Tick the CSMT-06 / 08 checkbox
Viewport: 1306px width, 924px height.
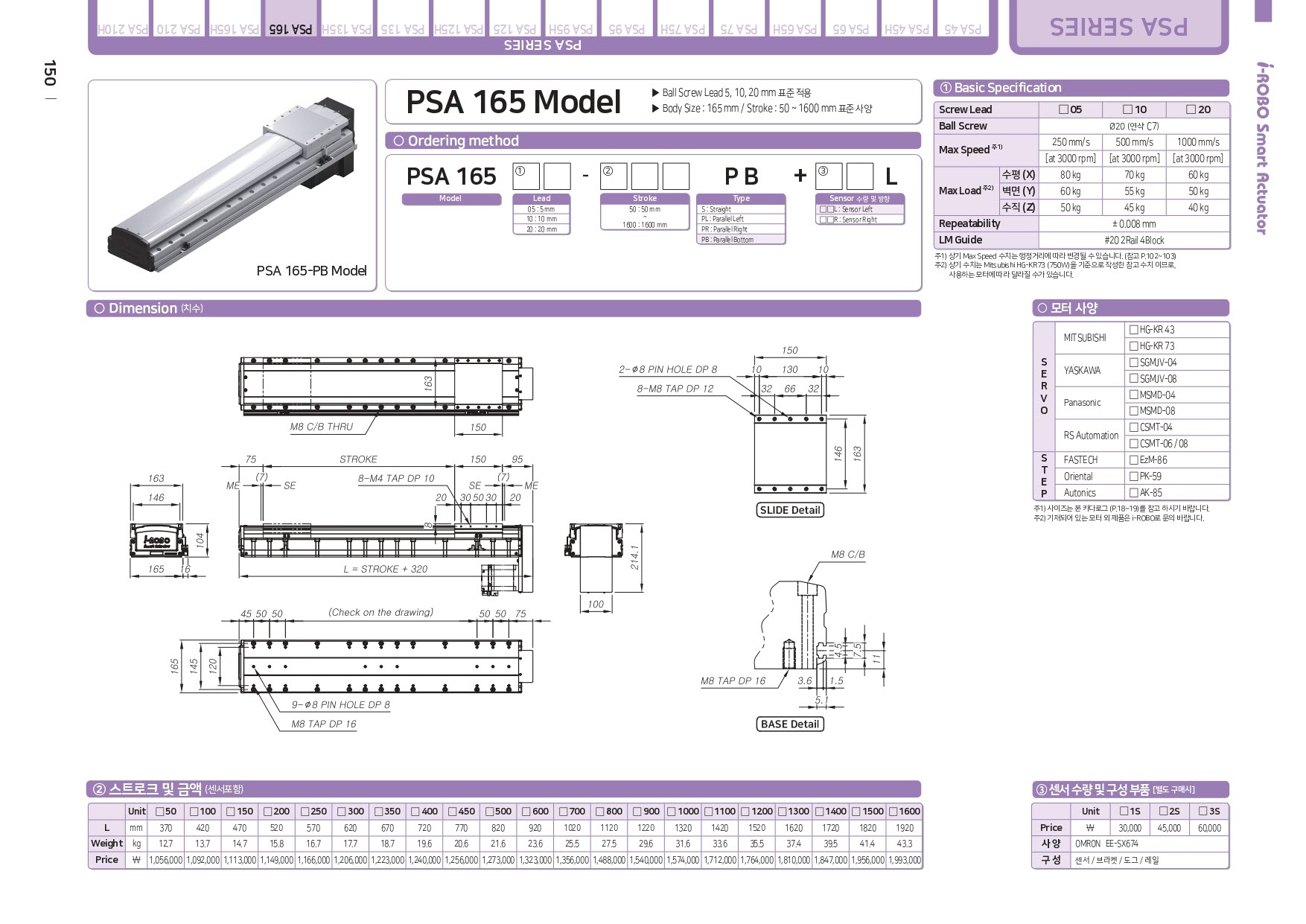click(x=1134, y=443)
